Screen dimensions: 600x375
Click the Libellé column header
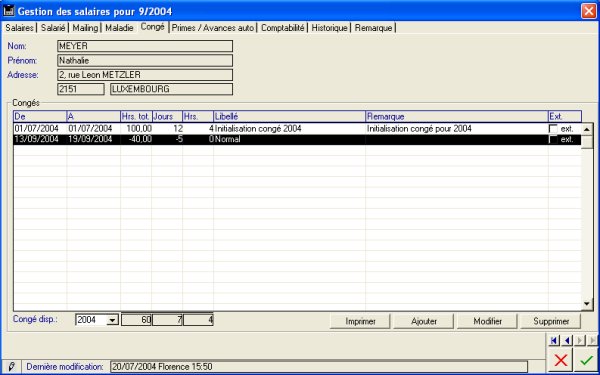click(x=289, y=116)
